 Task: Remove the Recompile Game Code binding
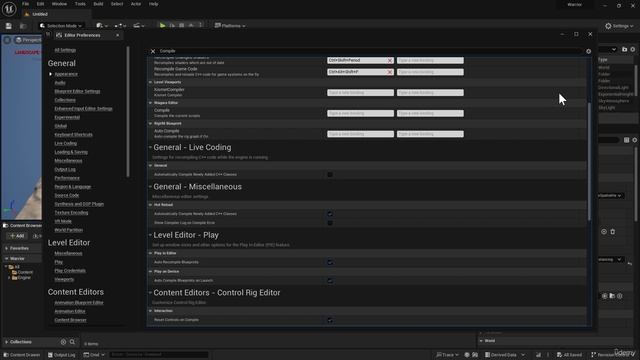[390, 72]
